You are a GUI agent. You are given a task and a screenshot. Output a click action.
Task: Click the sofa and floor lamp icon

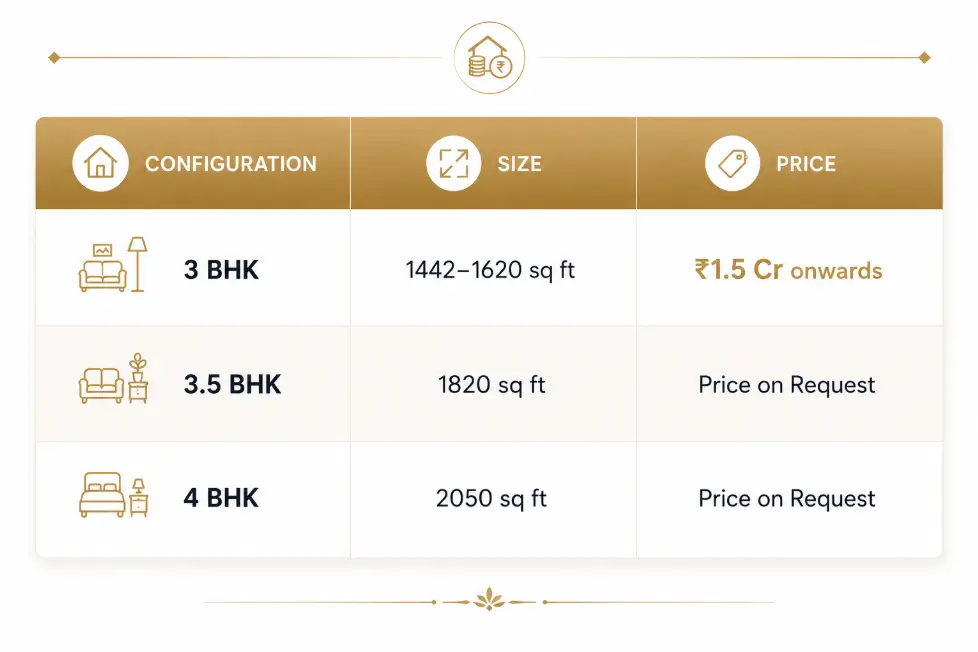tap(113, 265)
